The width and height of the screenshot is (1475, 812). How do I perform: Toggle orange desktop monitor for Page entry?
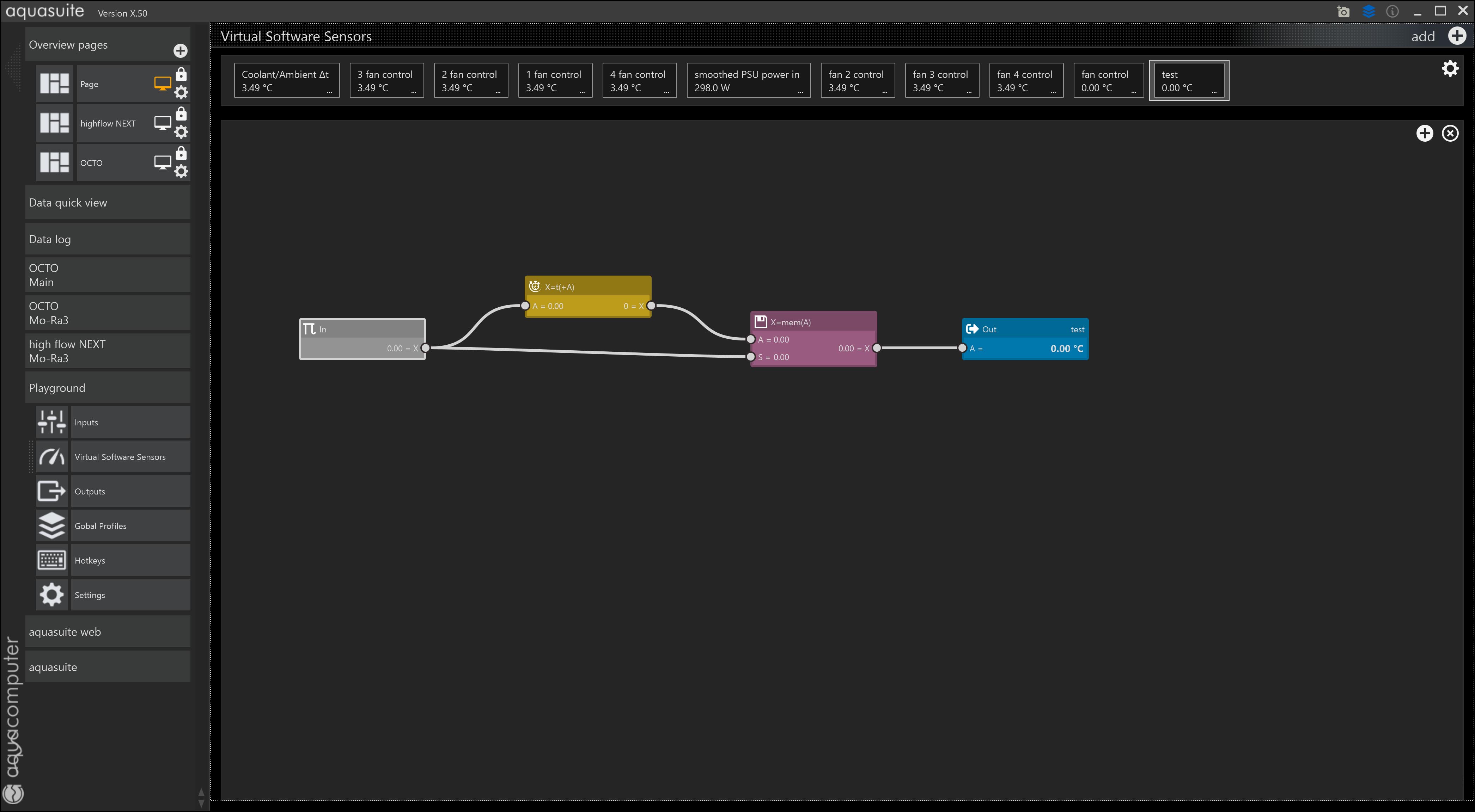pos(163,84)
